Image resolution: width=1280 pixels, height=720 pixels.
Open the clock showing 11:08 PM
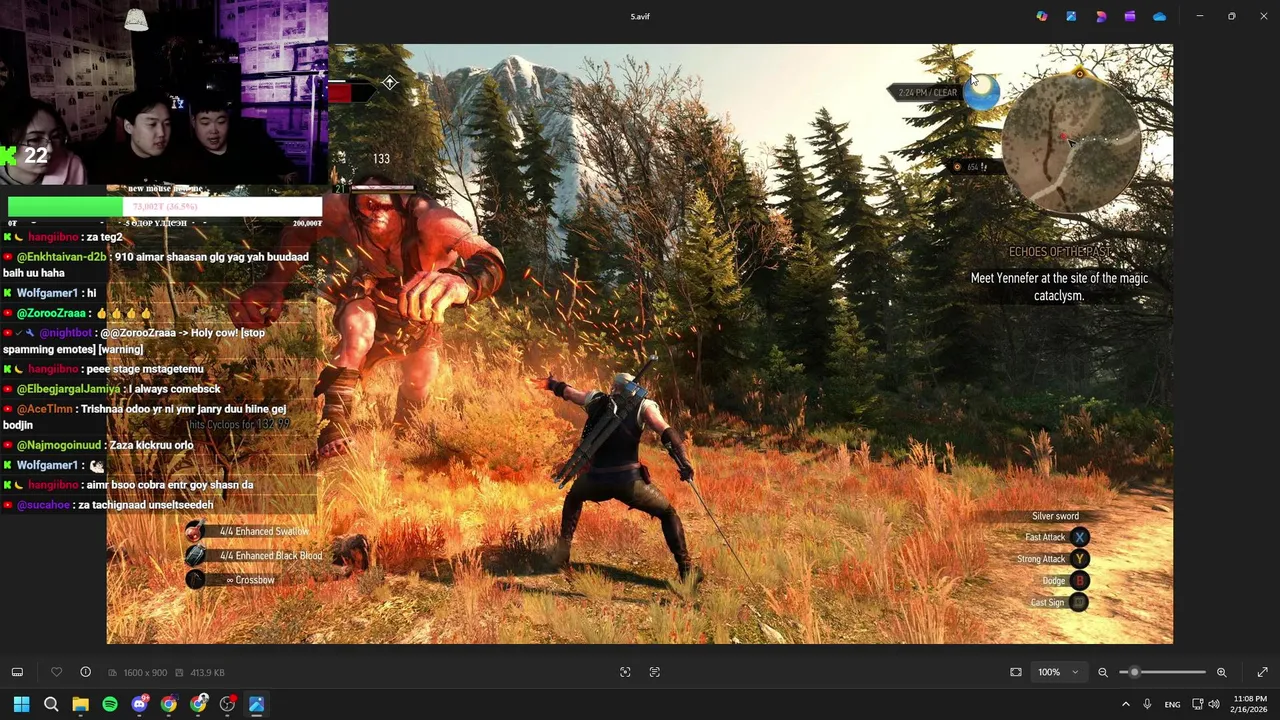coord(1250,704)
